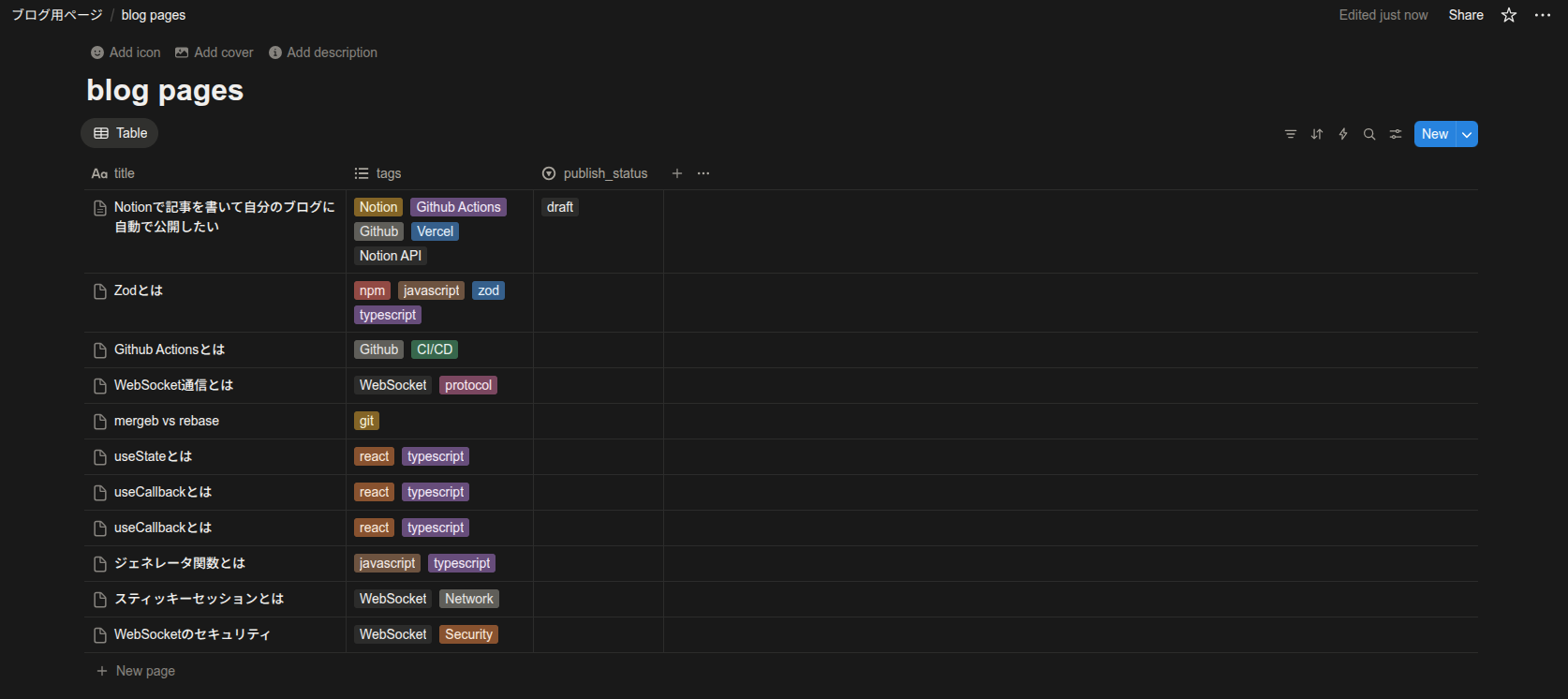Click the Share button
The width and height of the screenshot is (1568, 699).
pos(1465,15)
